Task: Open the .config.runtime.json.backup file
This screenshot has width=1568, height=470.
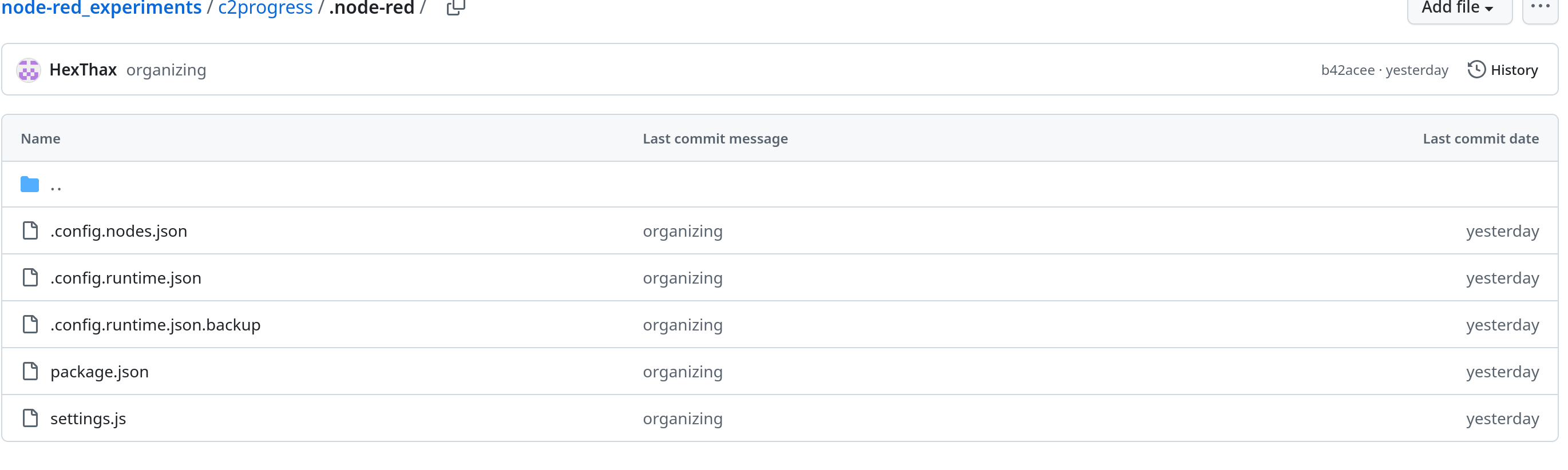Action: (155, 325)
